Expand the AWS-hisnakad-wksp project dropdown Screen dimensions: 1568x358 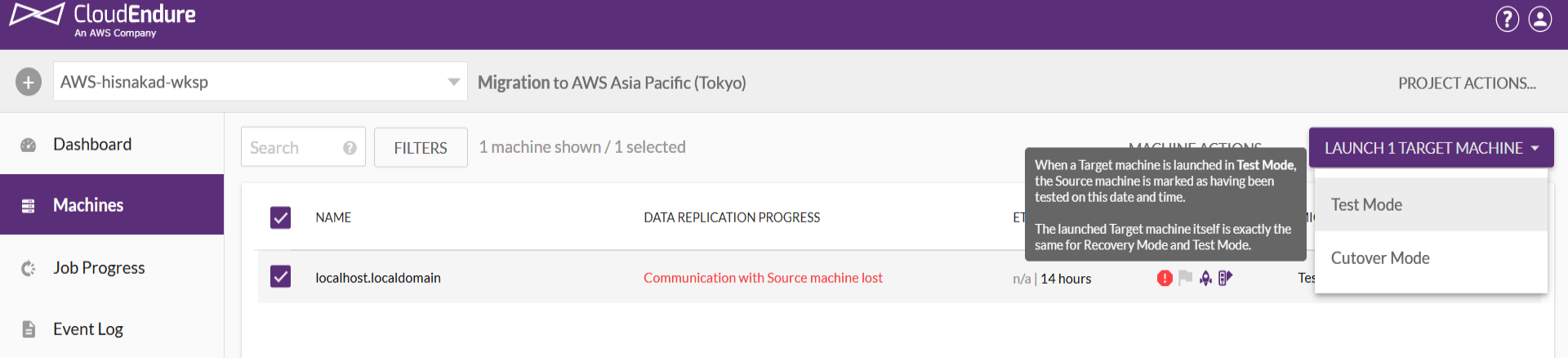pyautogui.click(x=453, y=82)
